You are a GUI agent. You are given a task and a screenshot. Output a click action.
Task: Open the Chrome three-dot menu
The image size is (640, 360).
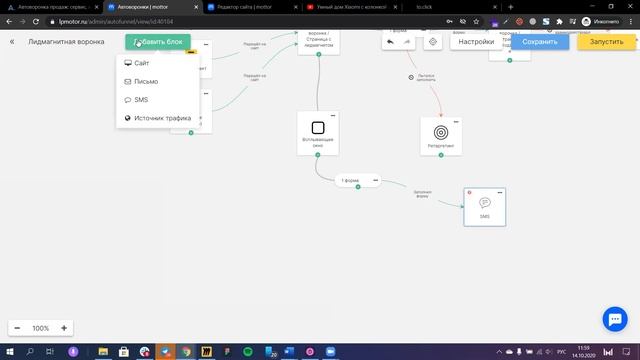point(631,22)
